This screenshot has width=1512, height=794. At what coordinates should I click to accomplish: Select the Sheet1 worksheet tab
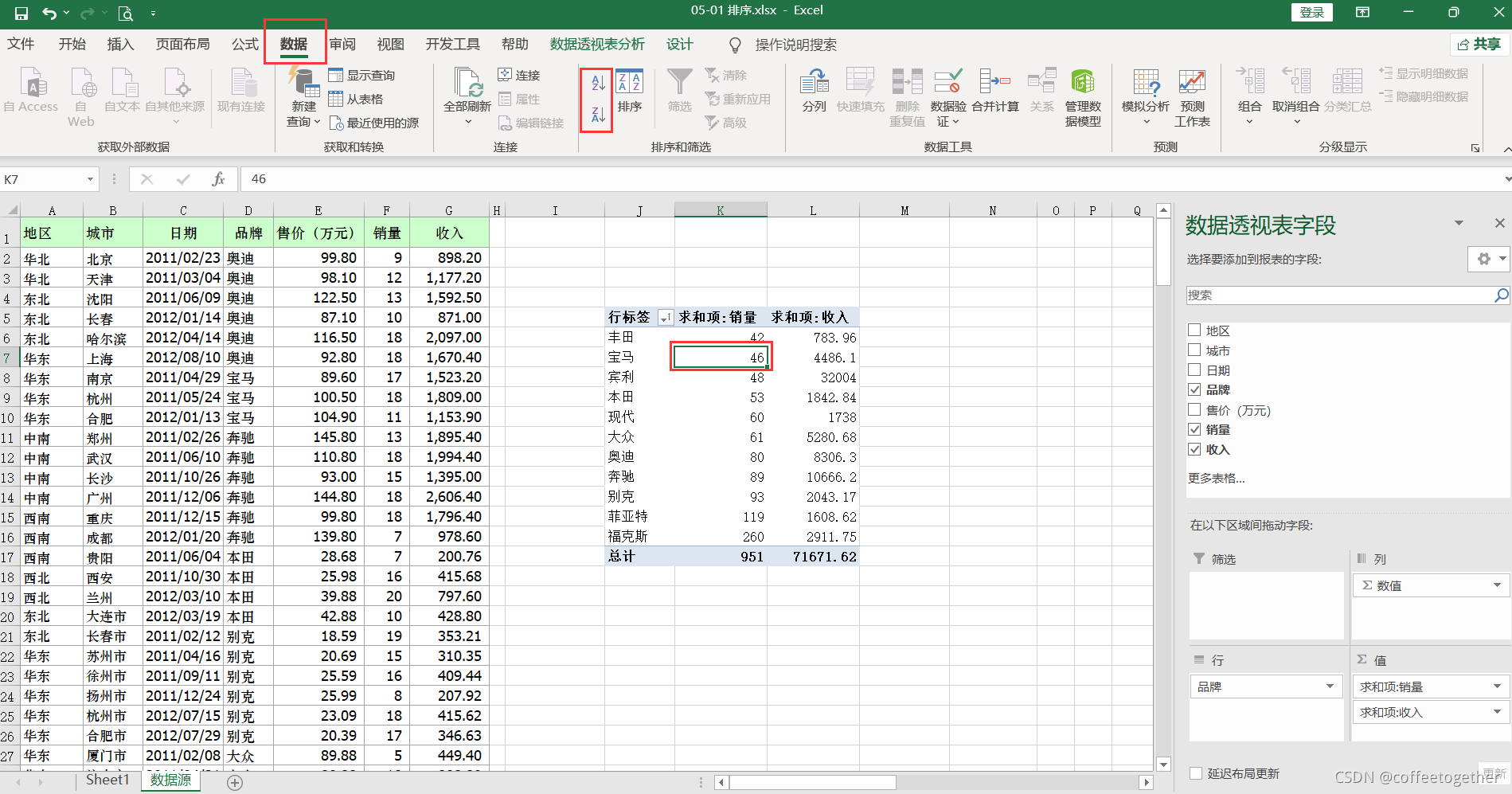coord(107,780)
